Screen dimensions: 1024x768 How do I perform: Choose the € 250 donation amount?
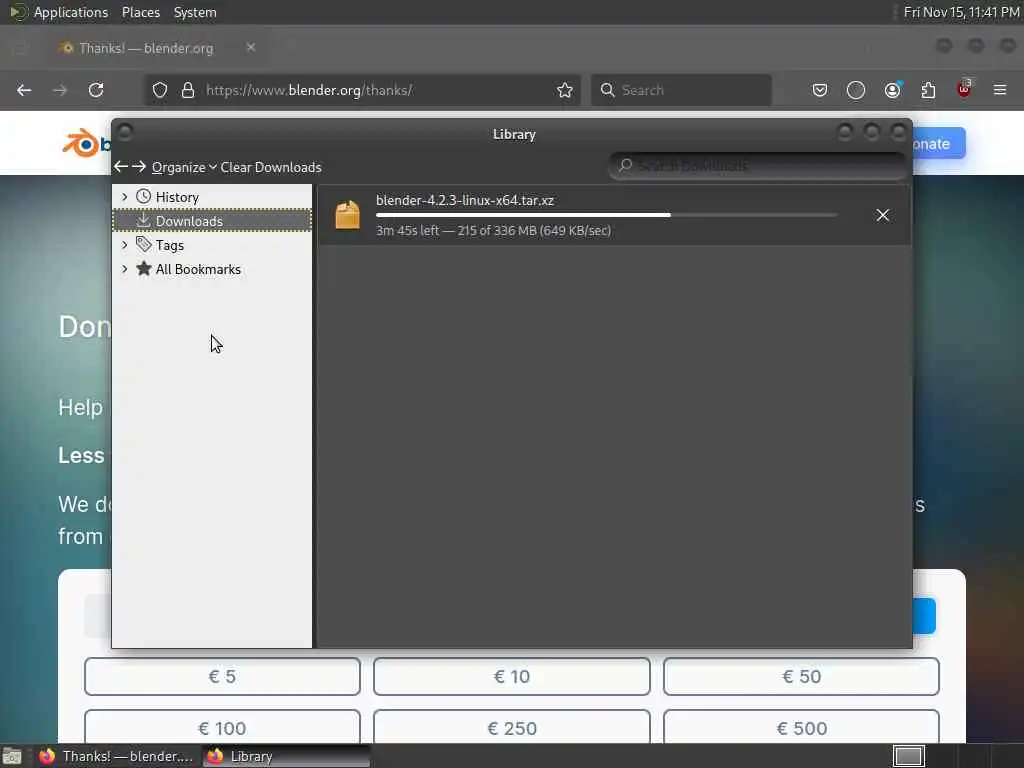point(511,727)
